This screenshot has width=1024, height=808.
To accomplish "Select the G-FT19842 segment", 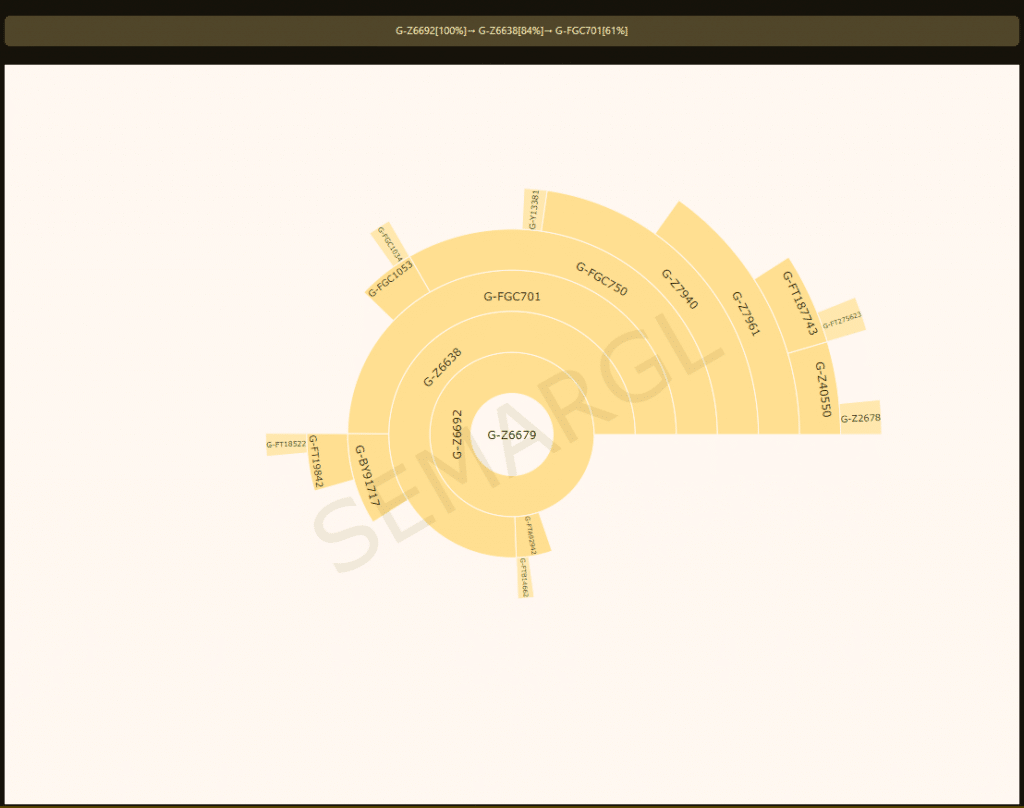I will point(317,461).
